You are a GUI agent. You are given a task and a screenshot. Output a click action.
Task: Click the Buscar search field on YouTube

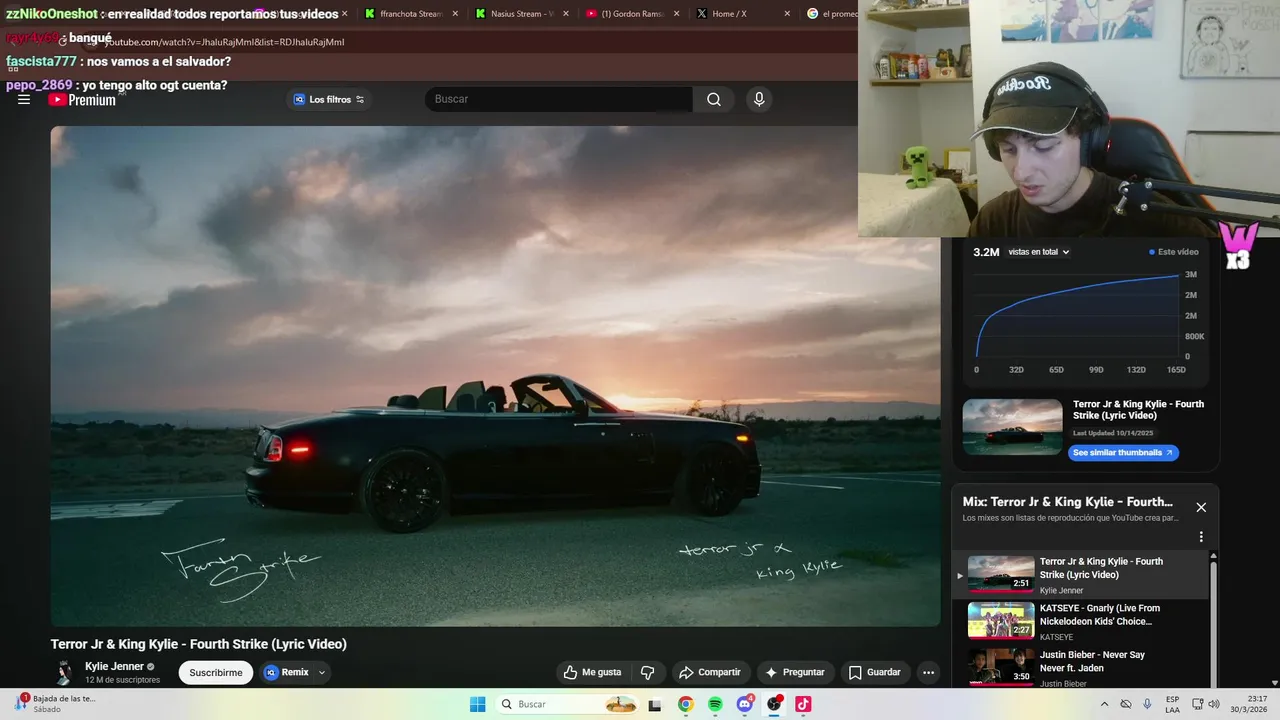point(558,99)
